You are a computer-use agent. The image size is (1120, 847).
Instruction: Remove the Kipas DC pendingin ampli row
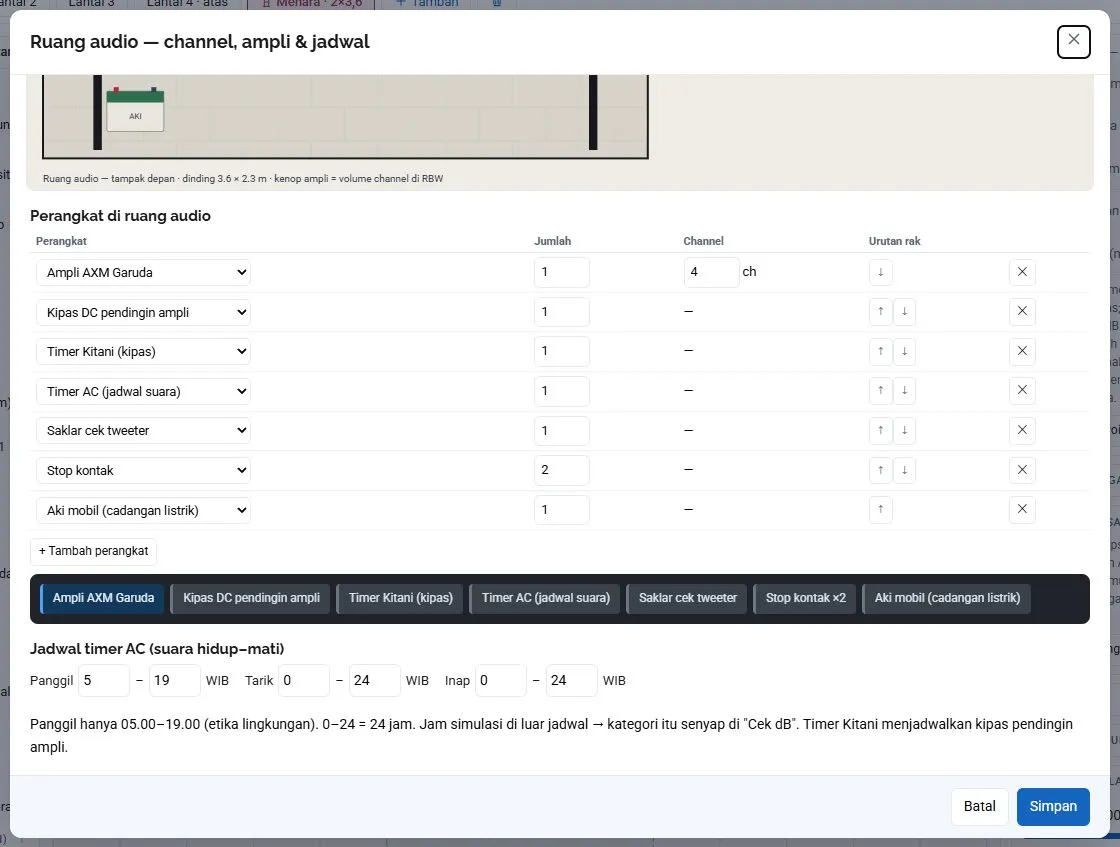(x=1022, y=311)
